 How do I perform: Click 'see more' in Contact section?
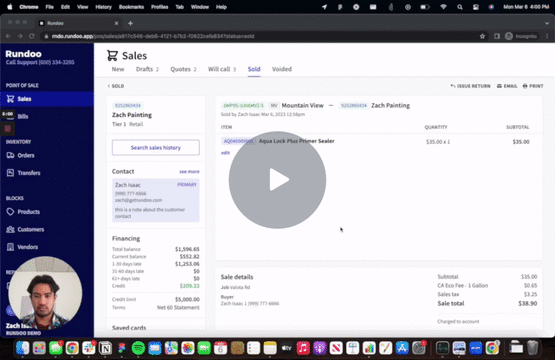pos(189,172)
